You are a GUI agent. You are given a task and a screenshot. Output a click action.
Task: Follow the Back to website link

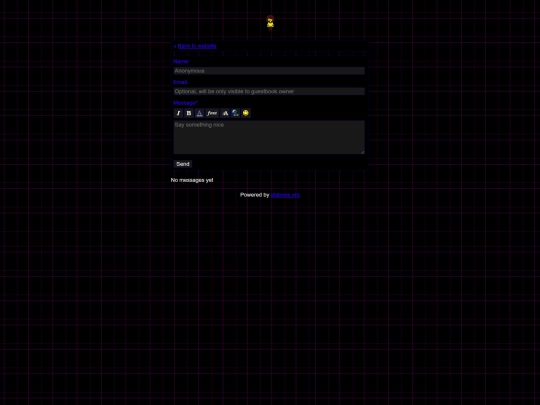click(197, 46)
